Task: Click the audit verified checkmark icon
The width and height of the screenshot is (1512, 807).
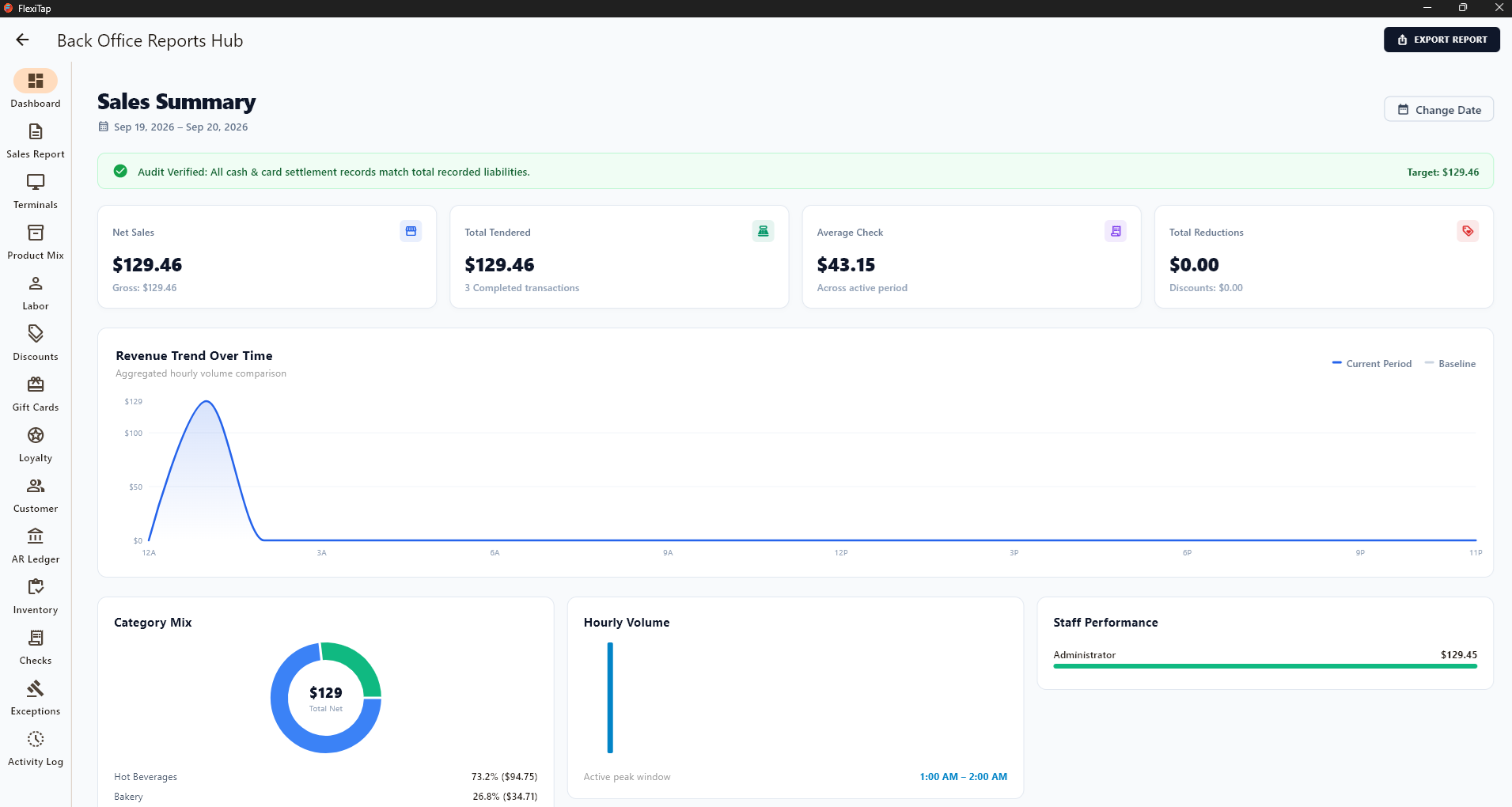Action: pyautogui.click(x=120, y=171)
